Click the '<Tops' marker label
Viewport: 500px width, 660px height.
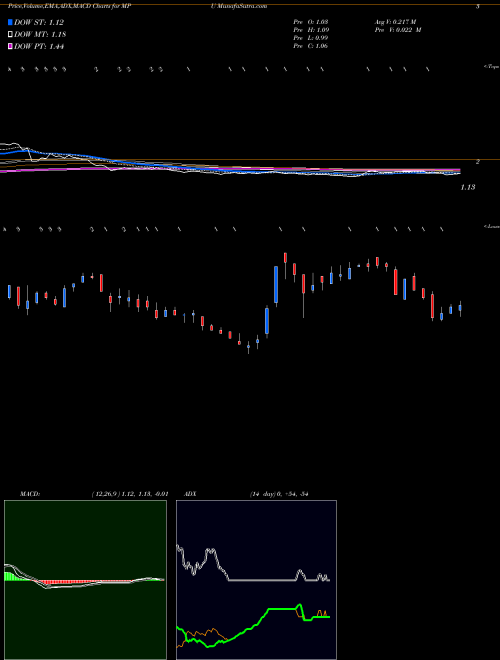(491, 67)
